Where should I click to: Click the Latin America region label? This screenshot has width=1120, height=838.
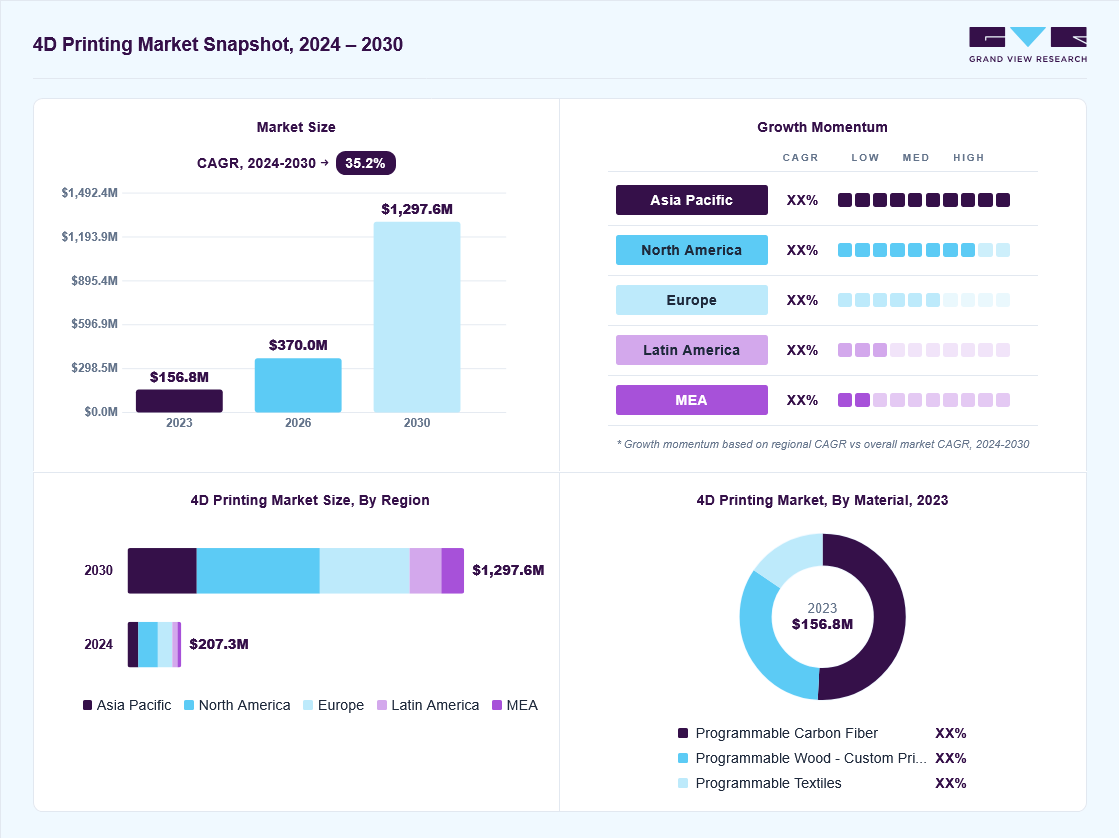(x=691, y=350)
